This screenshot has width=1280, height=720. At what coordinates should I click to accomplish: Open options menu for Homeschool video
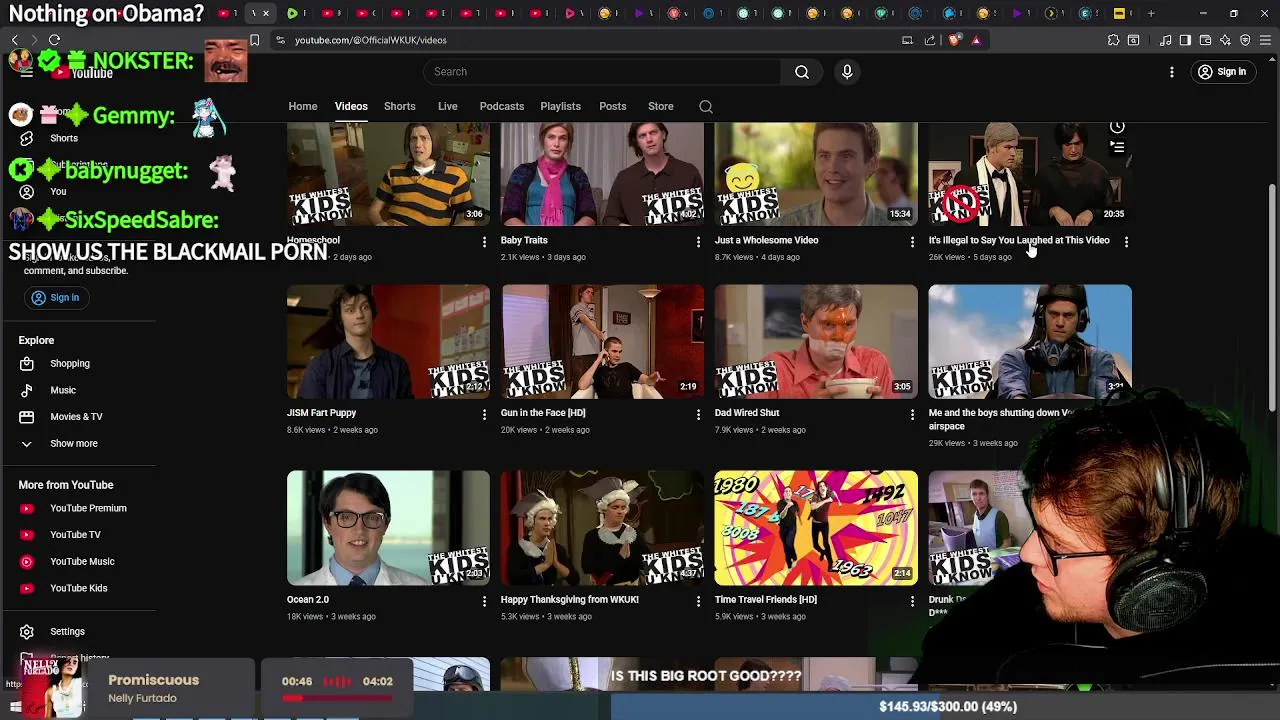[484, 242]
